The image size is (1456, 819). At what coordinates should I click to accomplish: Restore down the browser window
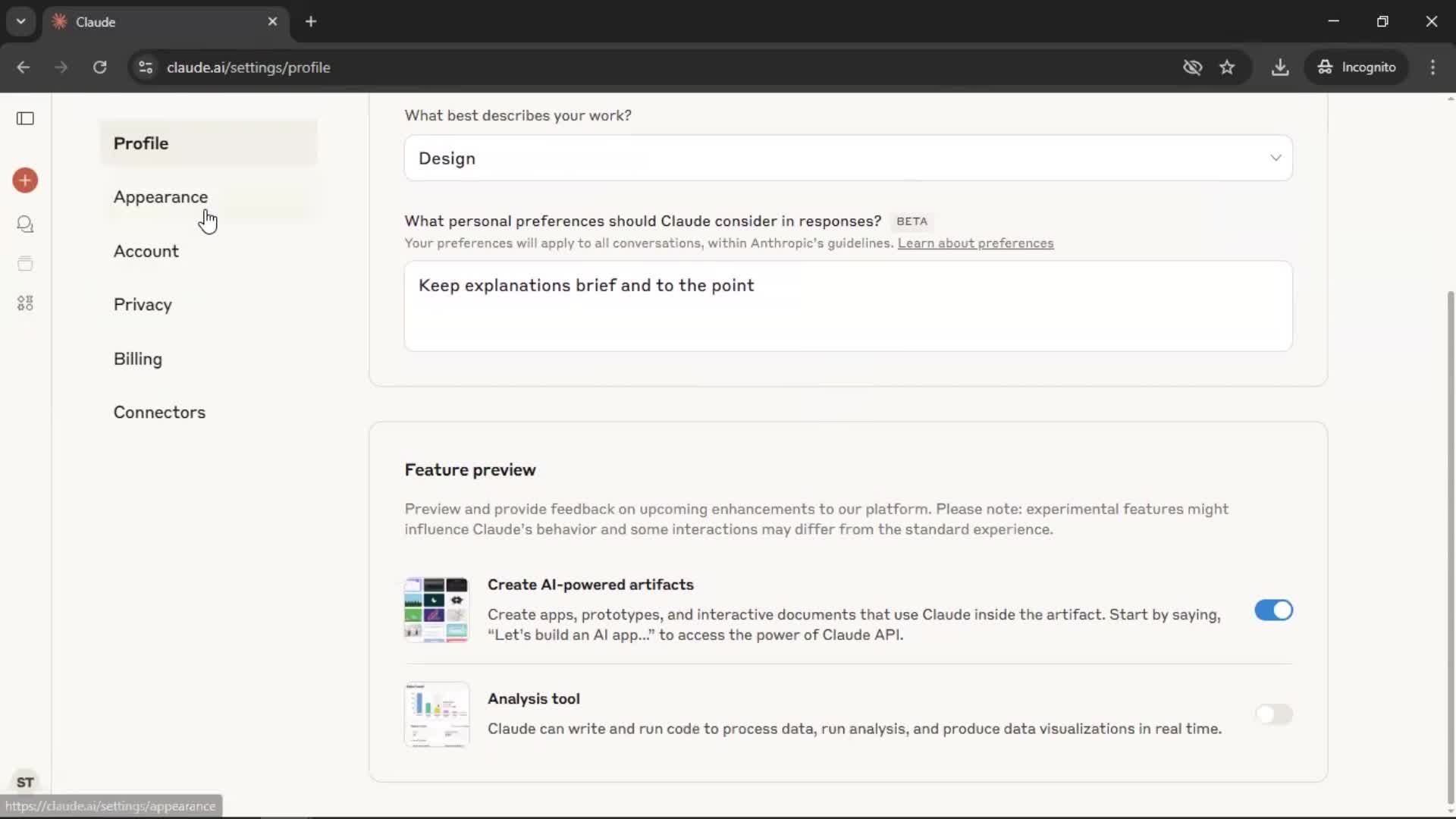1382,21
